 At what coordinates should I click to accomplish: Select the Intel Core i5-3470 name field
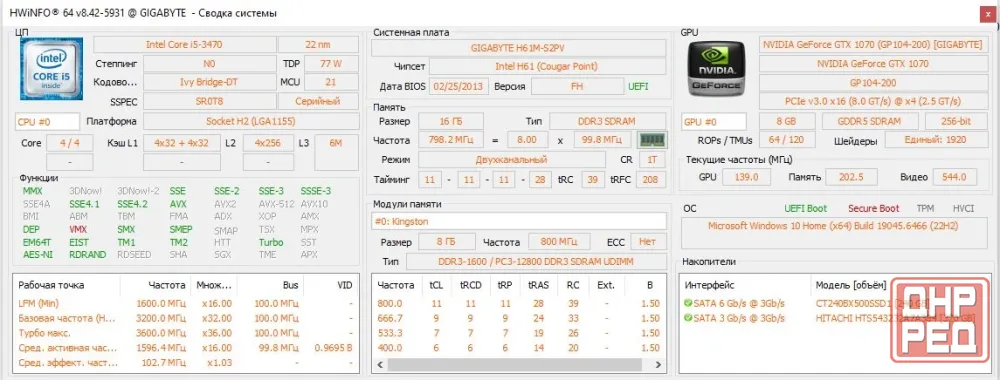click(184, 45)
